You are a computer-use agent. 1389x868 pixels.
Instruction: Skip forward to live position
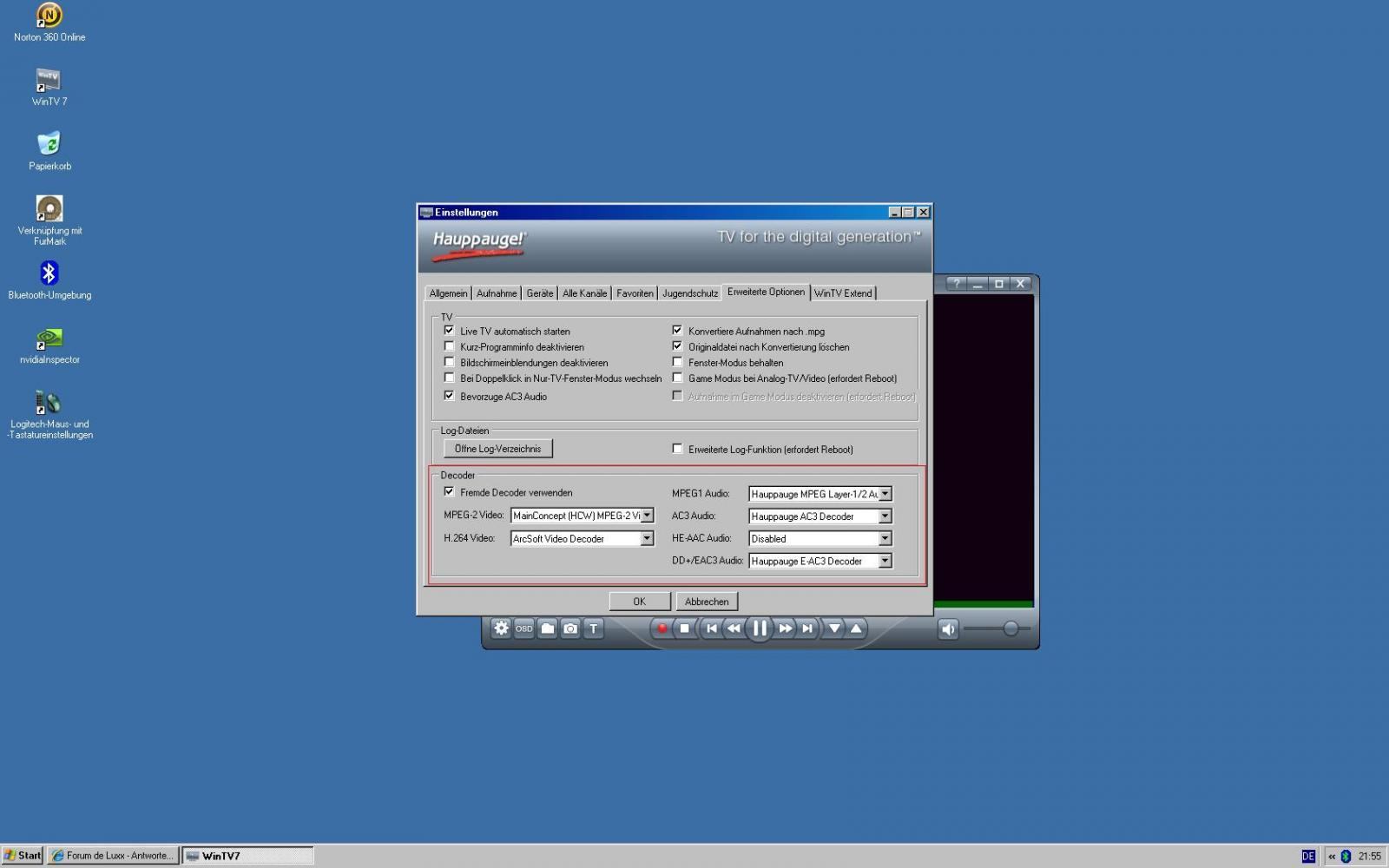click(807, 628)
